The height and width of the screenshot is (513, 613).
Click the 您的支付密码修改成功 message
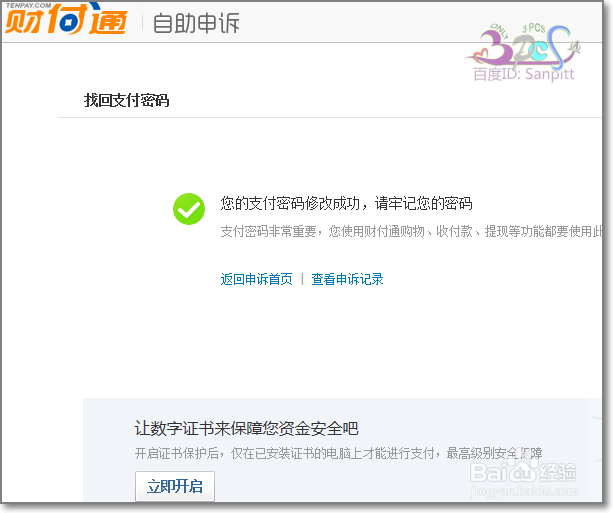click(346, 203)
